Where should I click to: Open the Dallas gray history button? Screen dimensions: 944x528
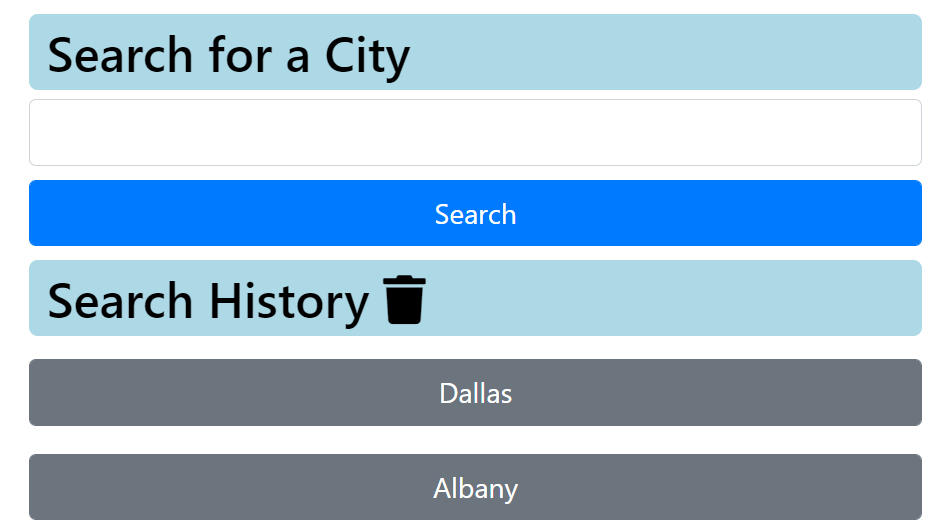coord(475,393)
